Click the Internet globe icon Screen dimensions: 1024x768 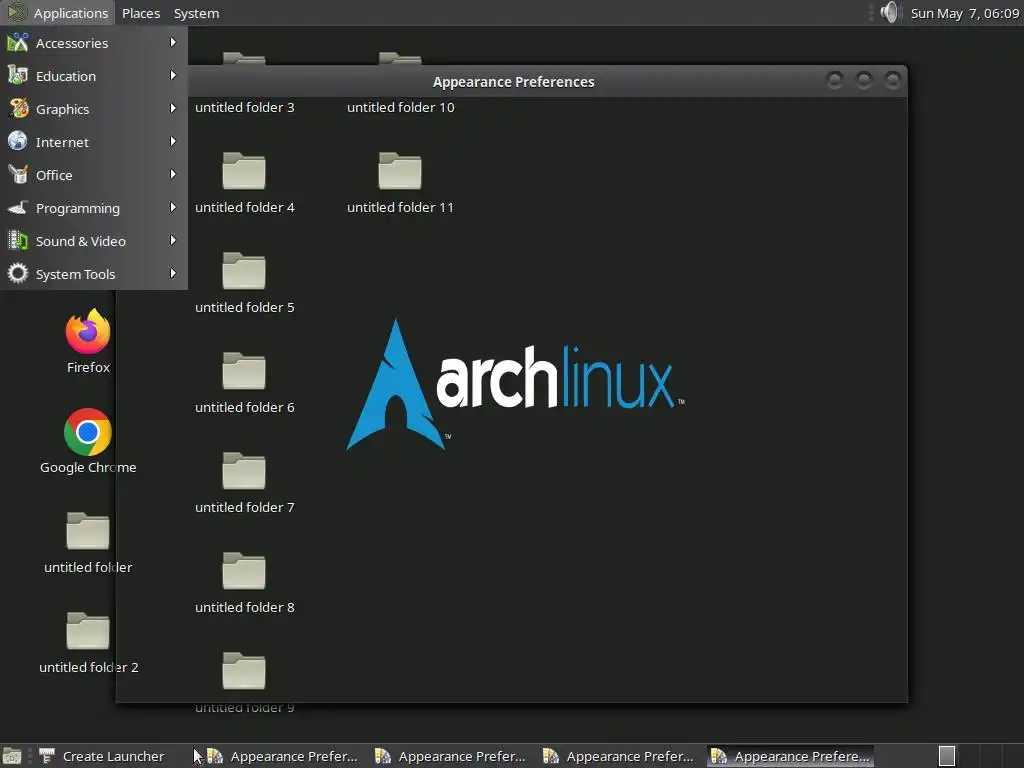[x=18, y=142]
